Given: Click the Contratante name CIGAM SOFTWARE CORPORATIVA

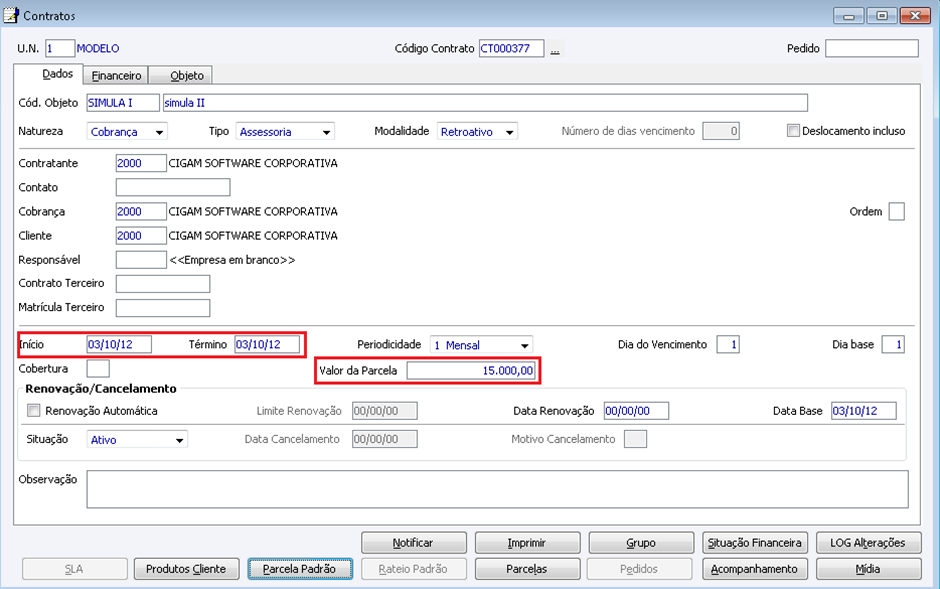Looking at the screenshot, I should click(253, 163).
